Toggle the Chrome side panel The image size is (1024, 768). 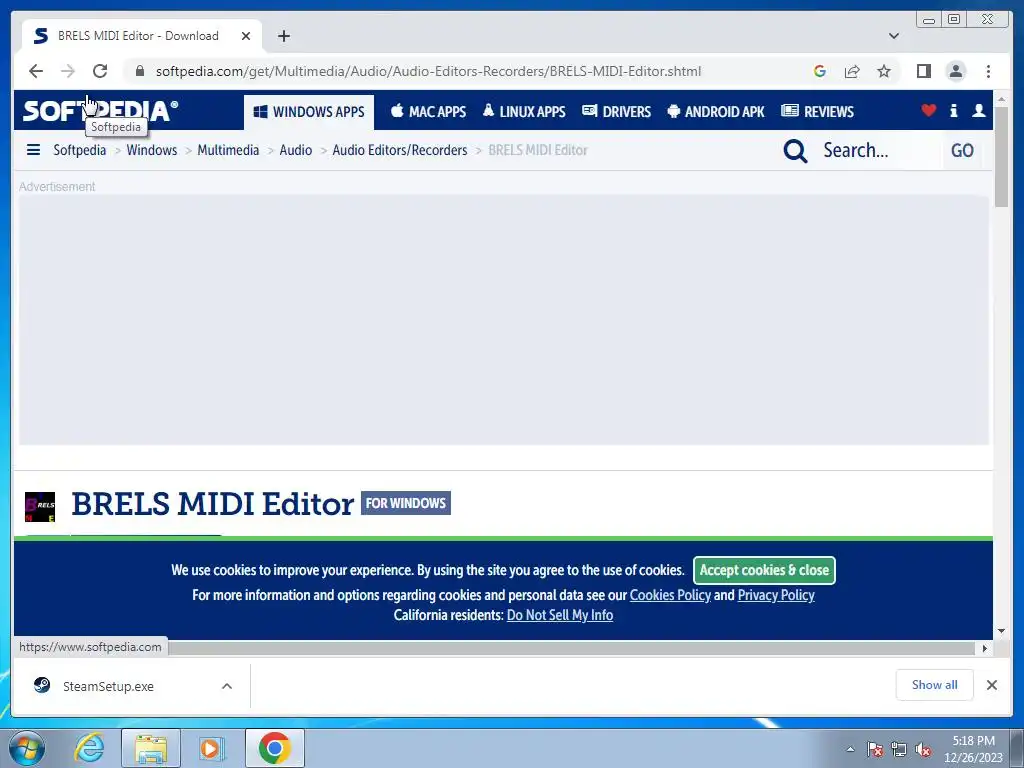[x=923, y=71]
